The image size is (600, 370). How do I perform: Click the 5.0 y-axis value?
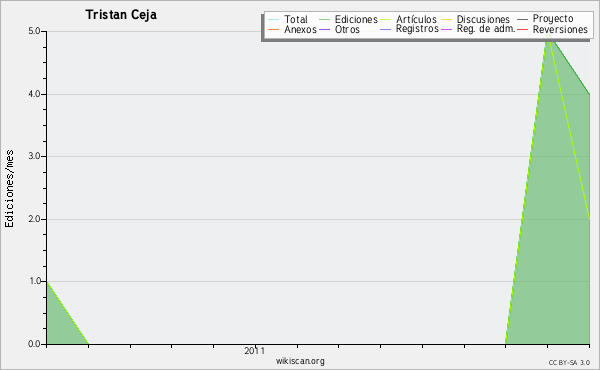pos(34,31)
